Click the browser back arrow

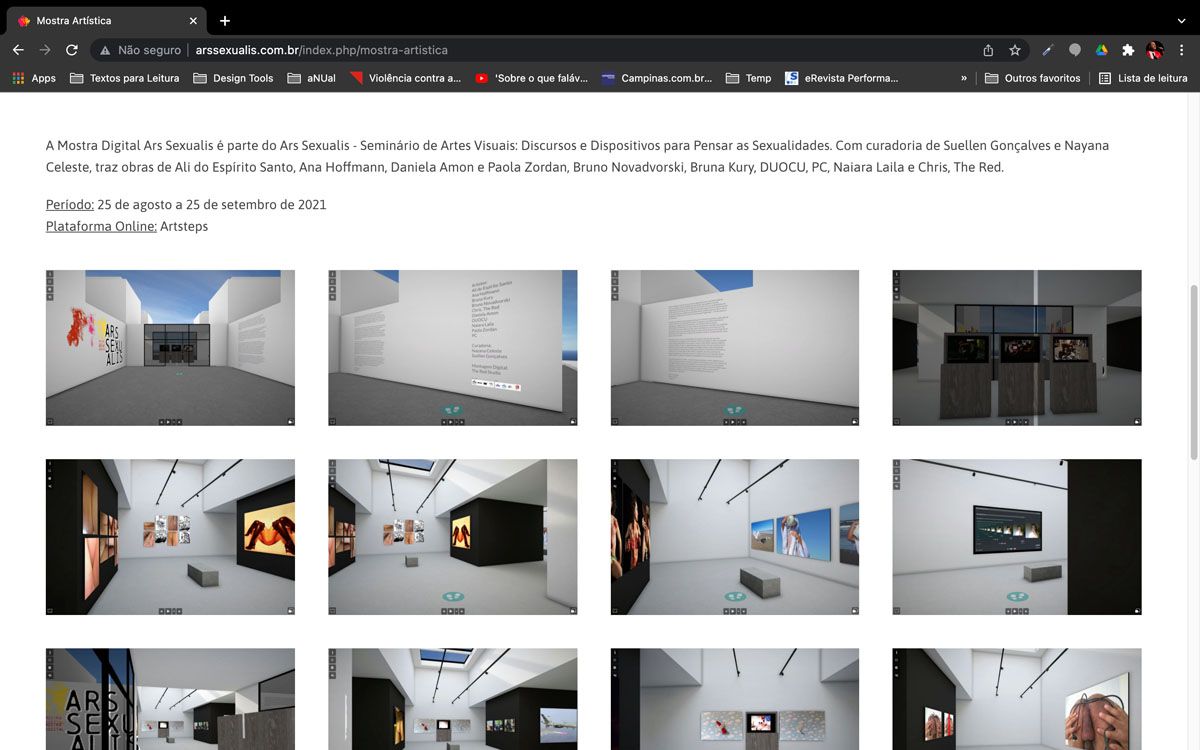[x=18, y=50]
